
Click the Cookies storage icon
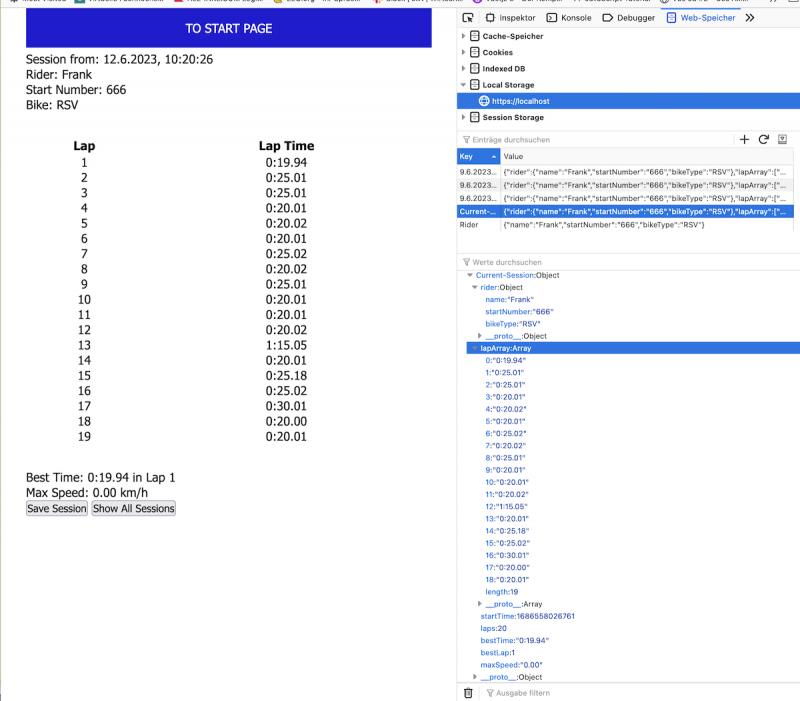pyautogui.click(x=474, y=53)
